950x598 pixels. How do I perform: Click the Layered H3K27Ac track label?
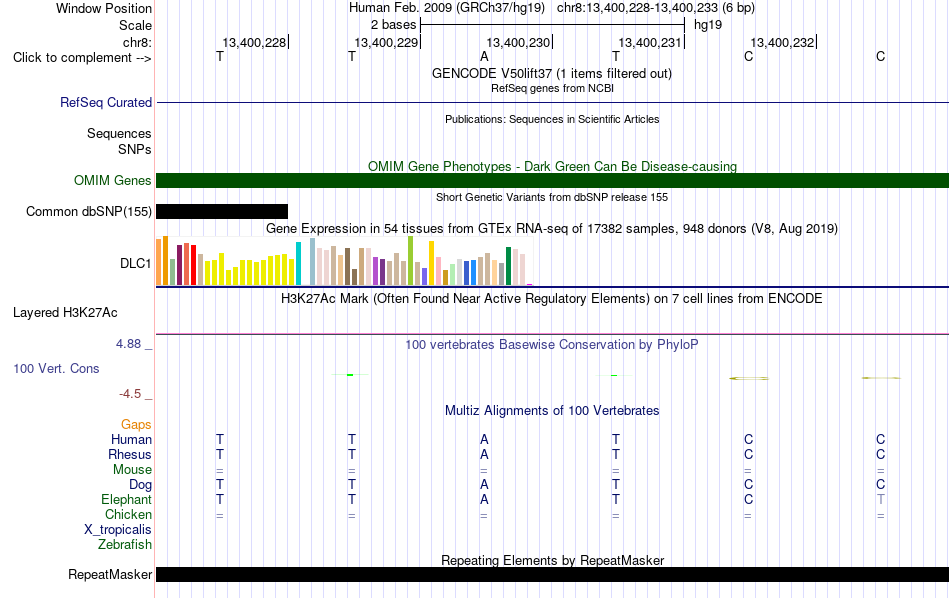[x=65, y=313]
